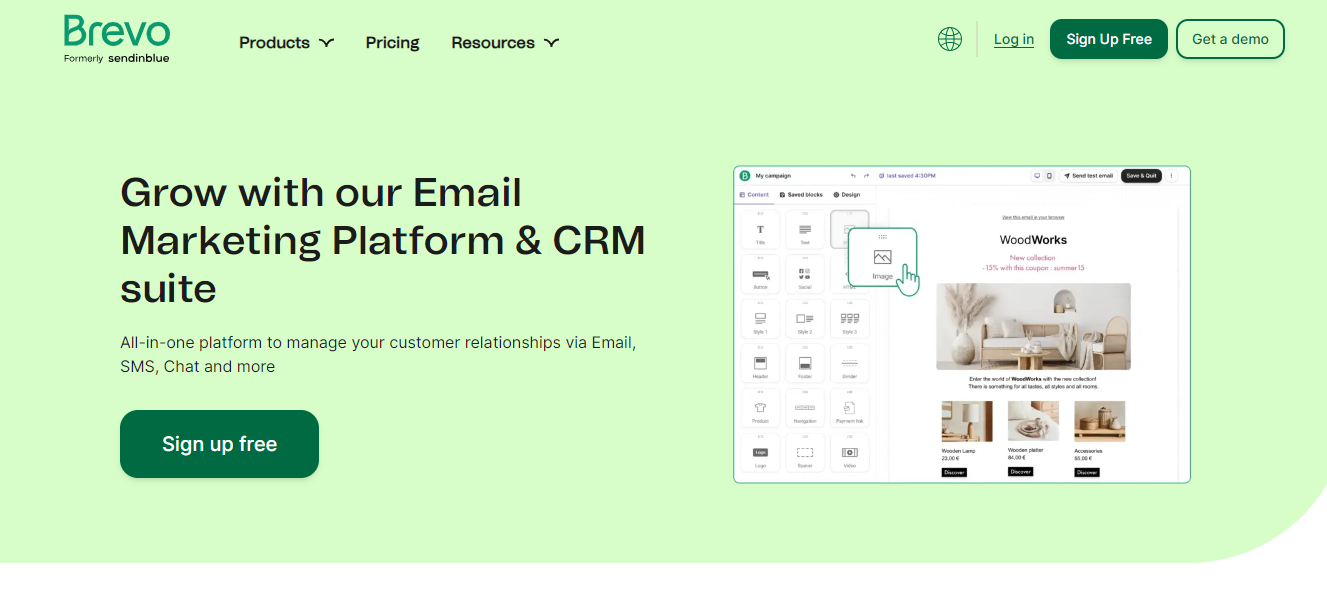Click the '55,00 €' price text
1327x589 pixels.
pyautogui.click(x=1084, y=458)
